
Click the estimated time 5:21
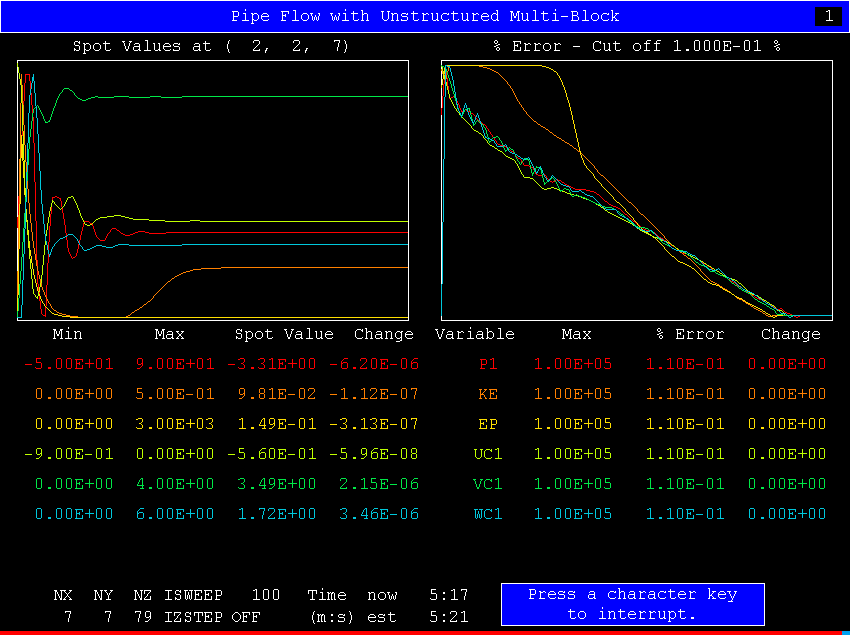click(448, 617)
